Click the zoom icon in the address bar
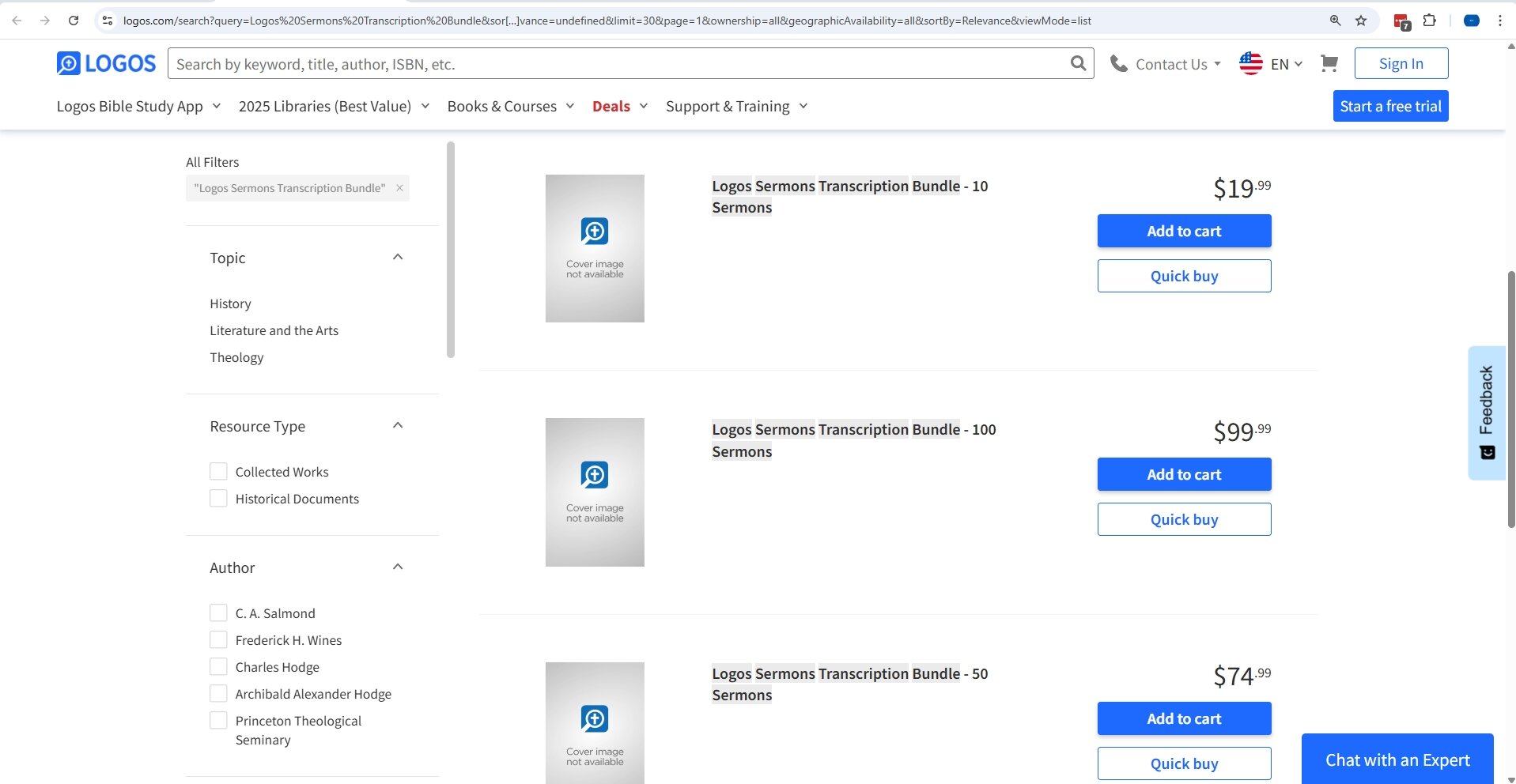 click(1336, 21)
